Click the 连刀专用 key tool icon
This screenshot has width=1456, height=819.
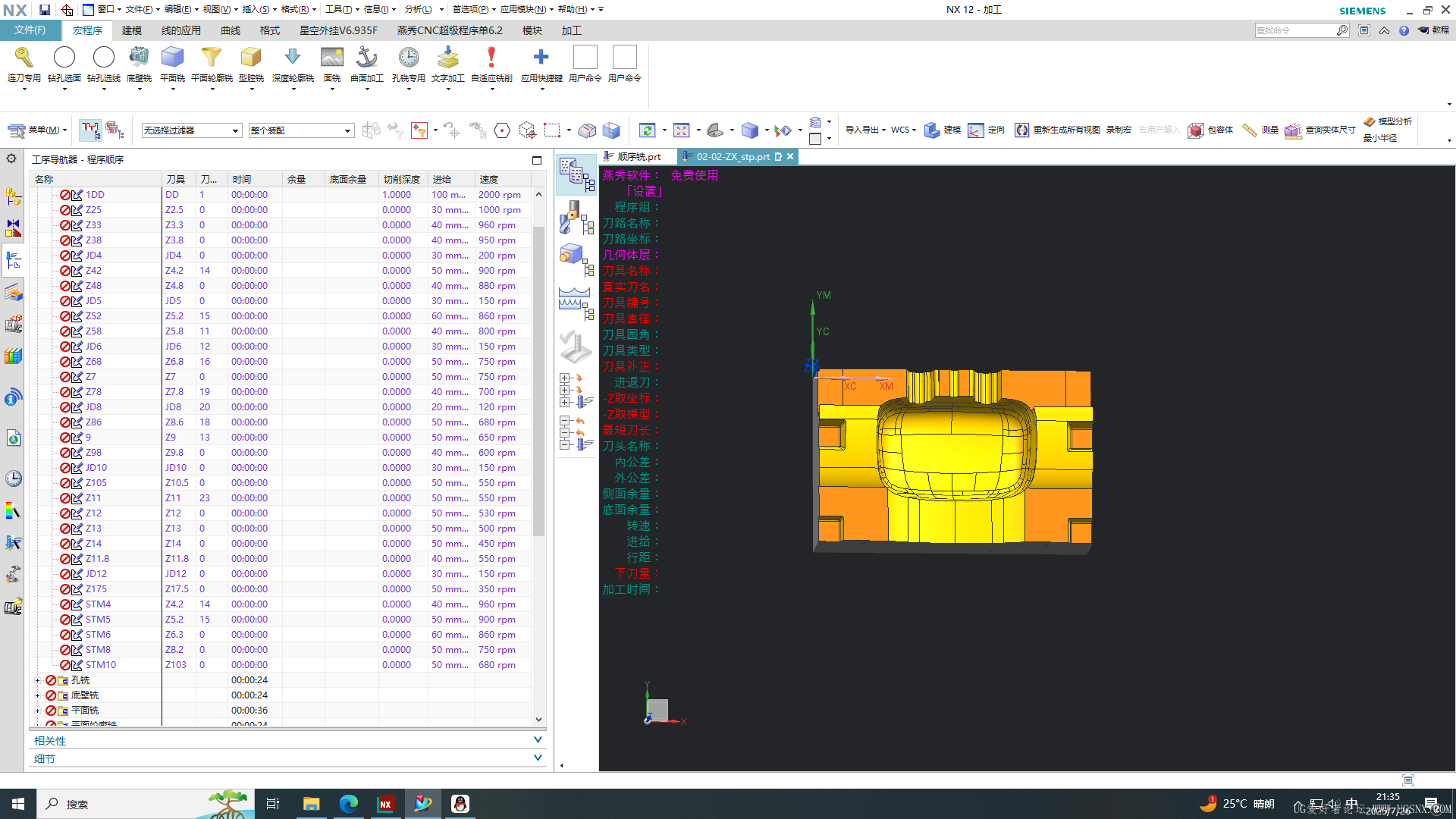tap(24, 57)
